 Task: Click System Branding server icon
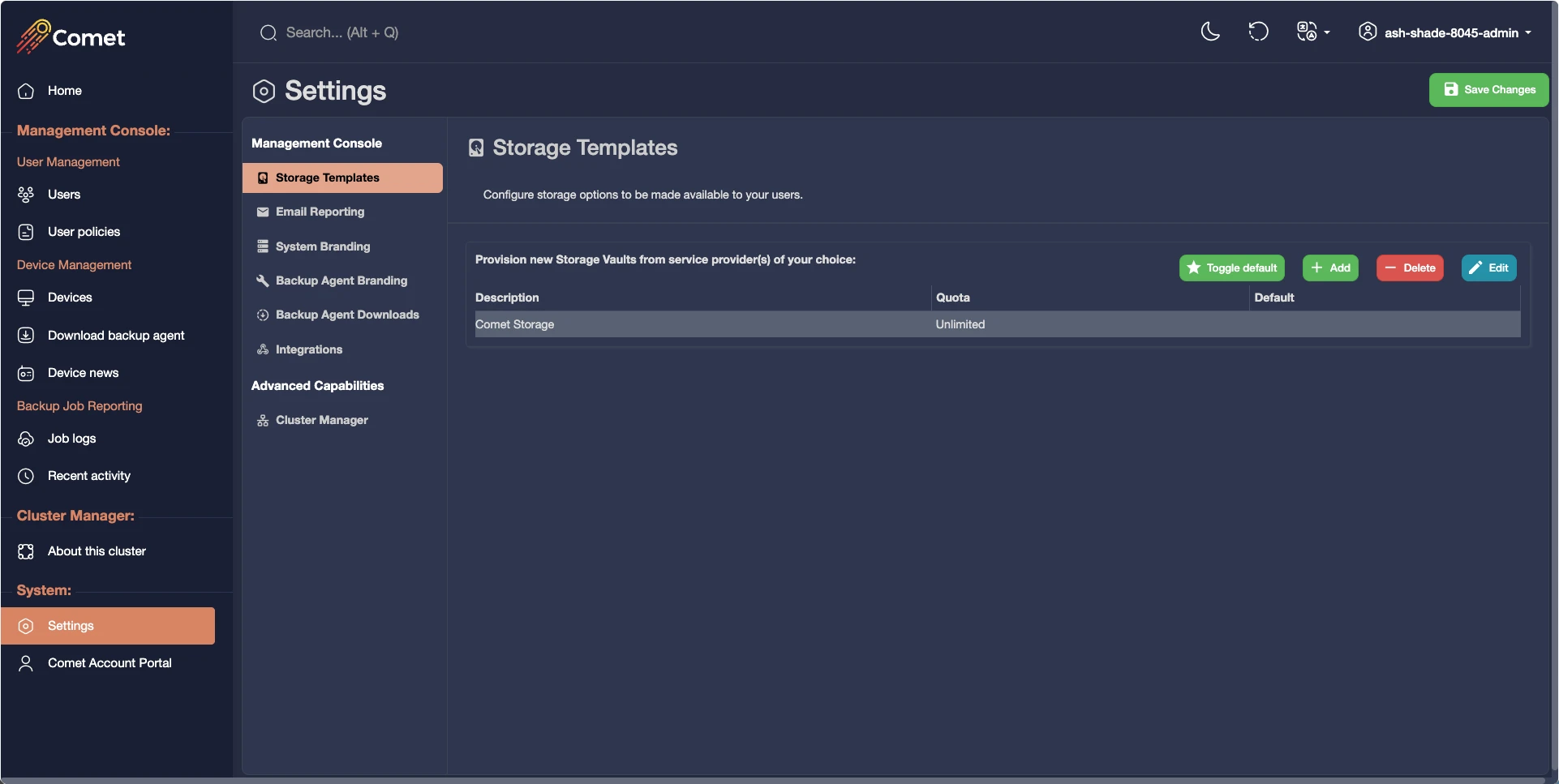[263, 246]
